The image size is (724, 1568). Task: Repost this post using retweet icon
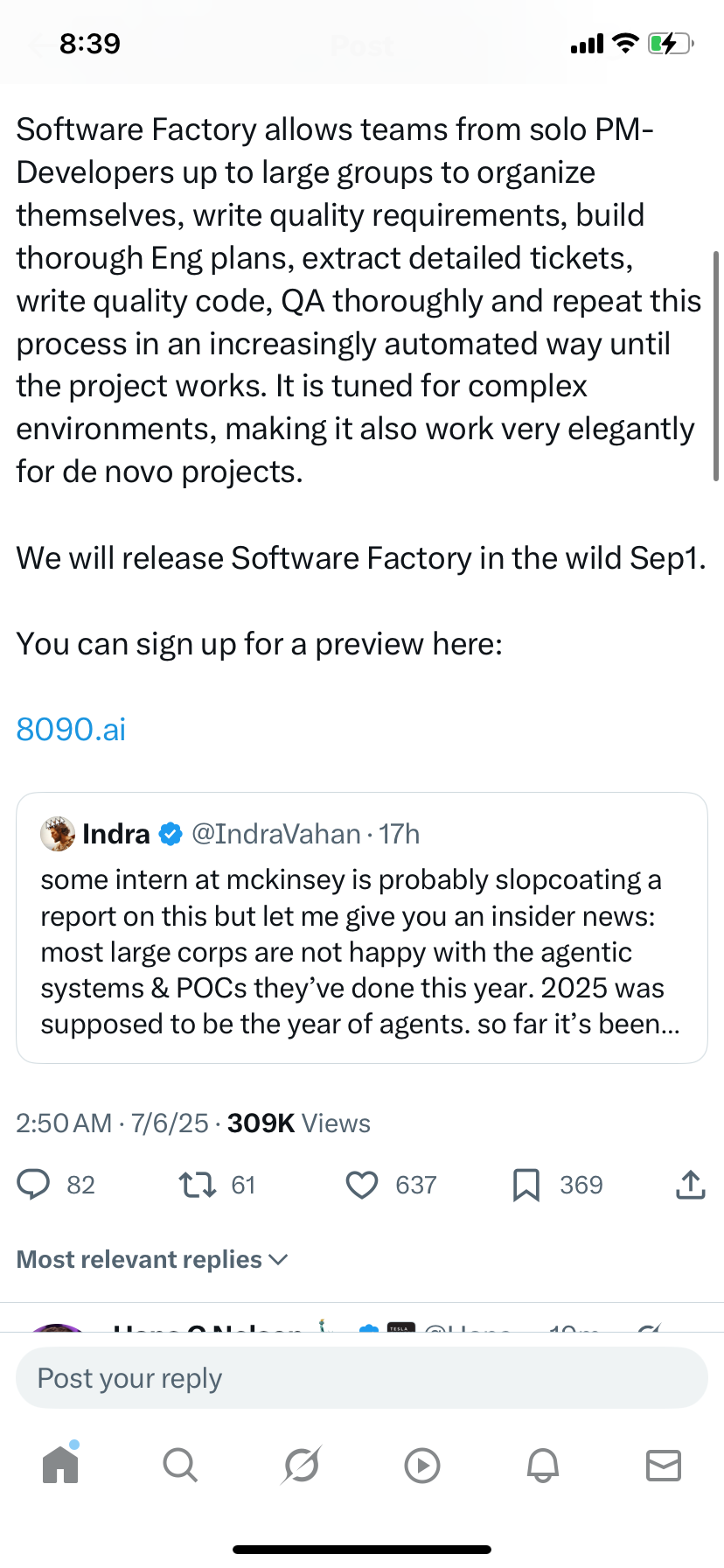(x=197, y=1185)
